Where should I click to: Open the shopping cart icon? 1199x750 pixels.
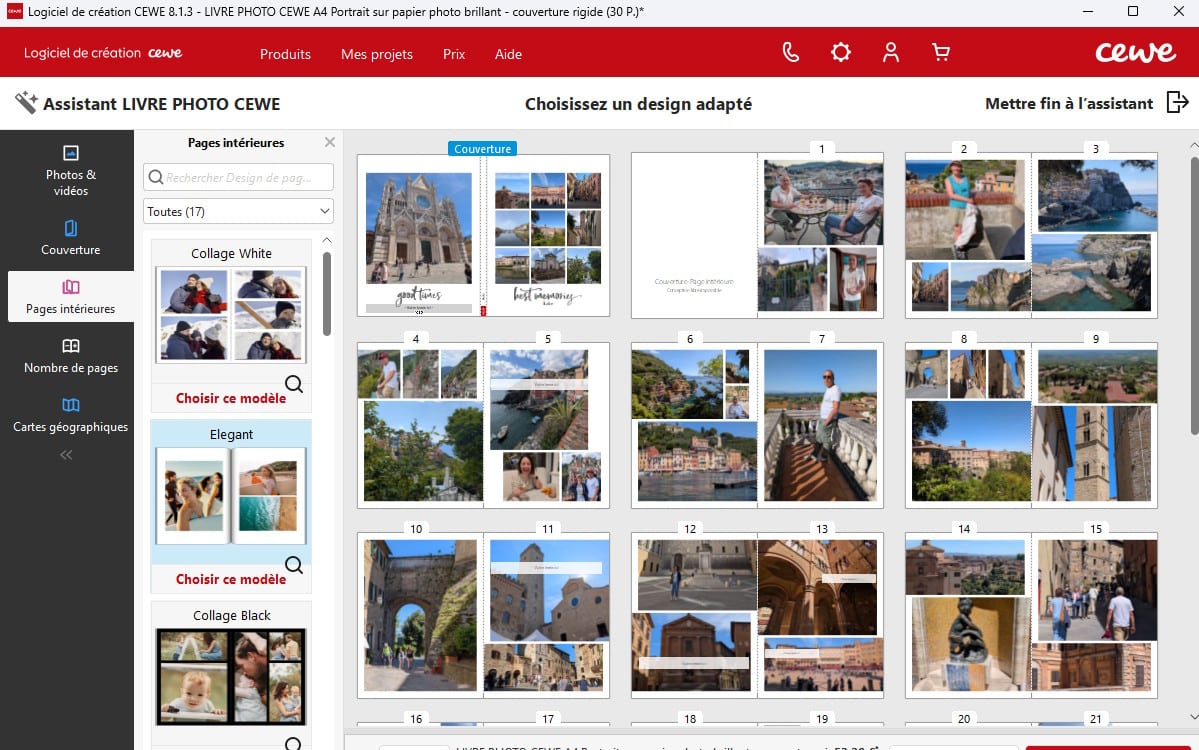coord(941,52)
